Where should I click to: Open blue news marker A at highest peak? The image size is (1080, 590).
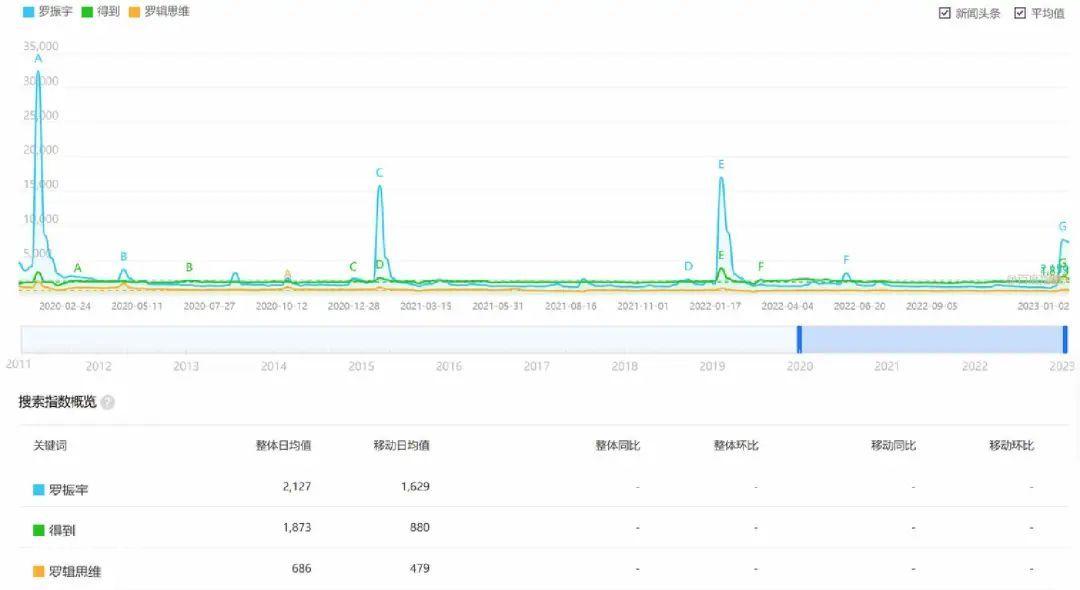point(38,59)
